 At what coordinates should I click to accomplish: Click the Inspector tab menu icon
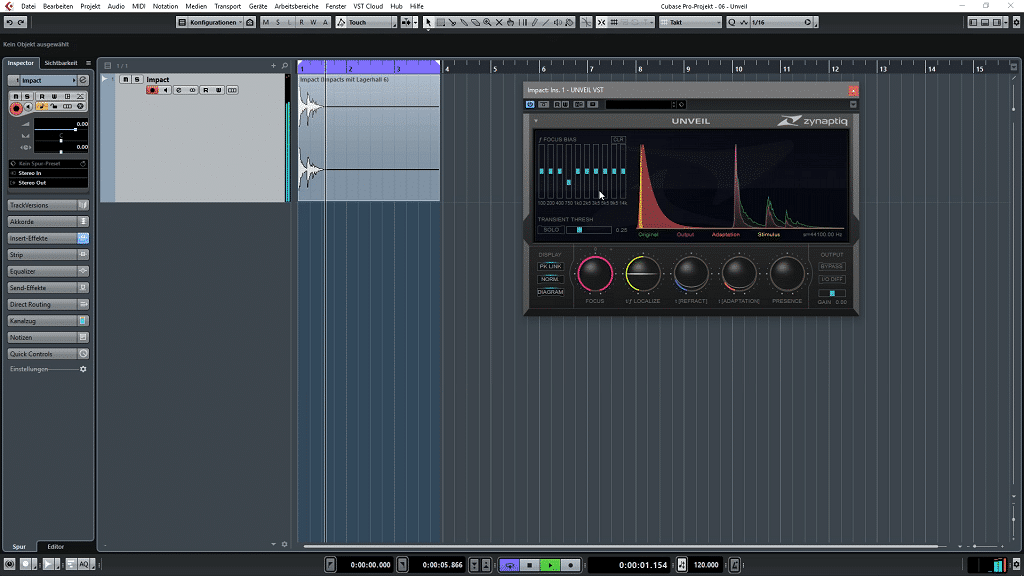[x=88, y=63]
